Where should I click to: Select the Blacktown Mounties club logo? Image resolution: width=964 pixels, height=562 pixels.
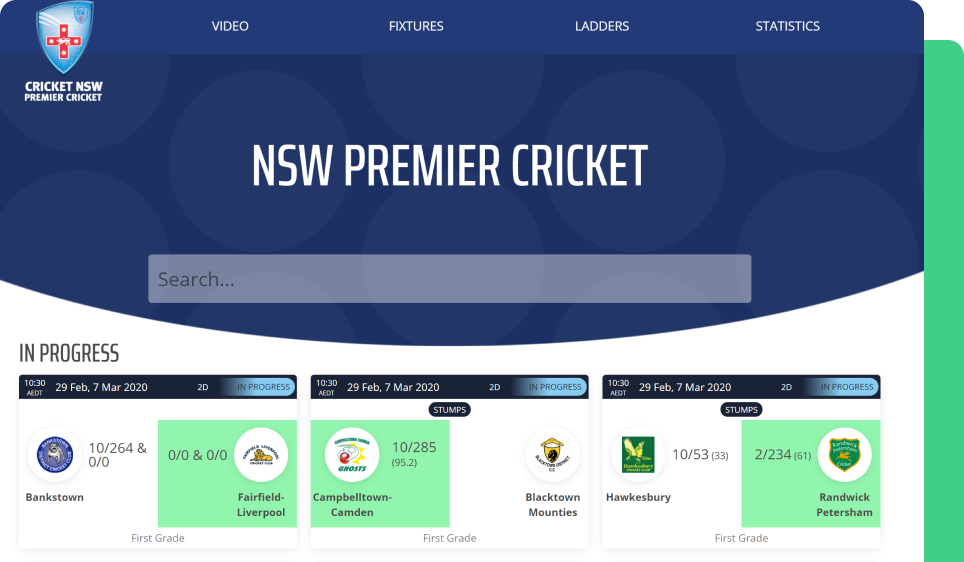pos(552,455)
